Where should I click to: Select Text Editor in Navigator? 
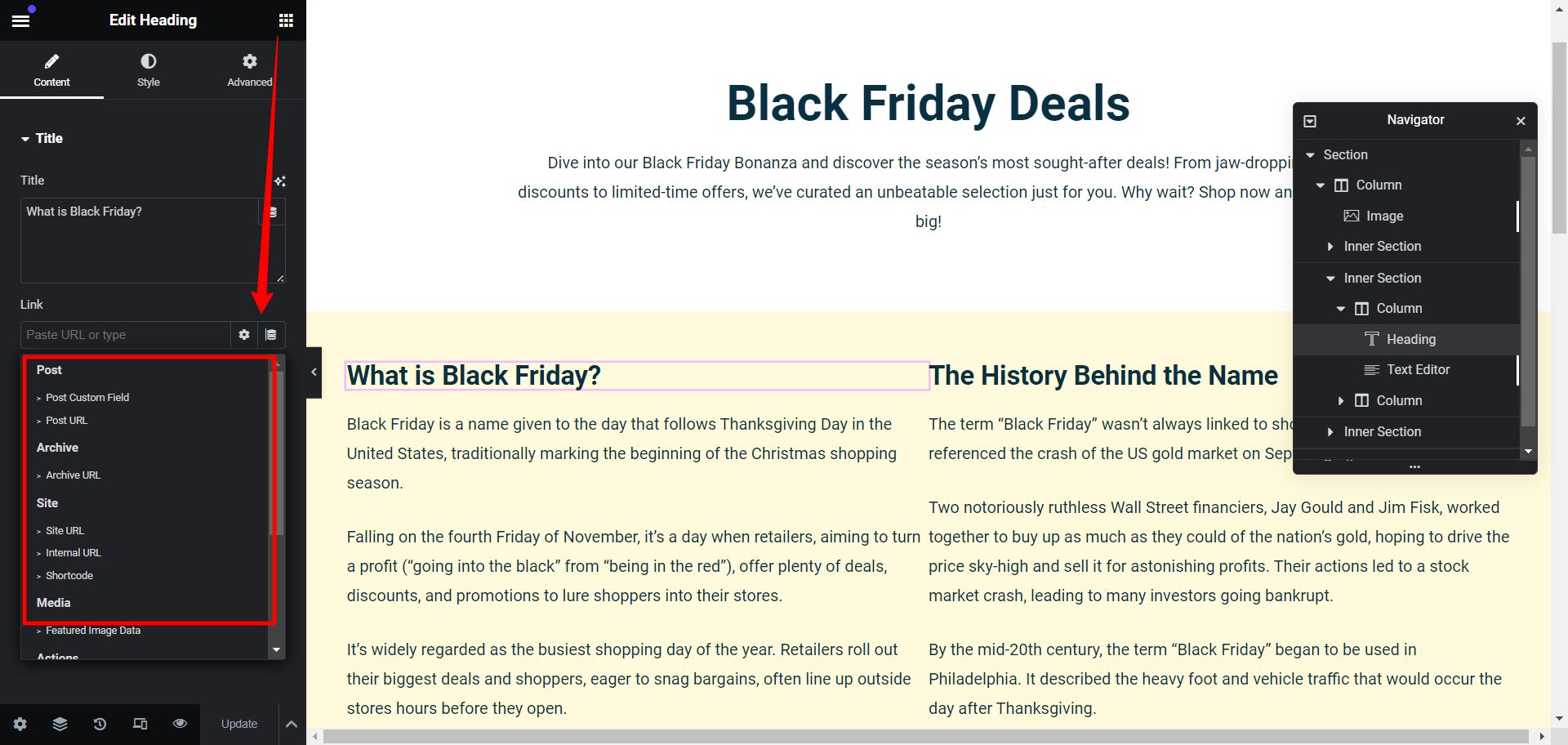(1418, 370)
